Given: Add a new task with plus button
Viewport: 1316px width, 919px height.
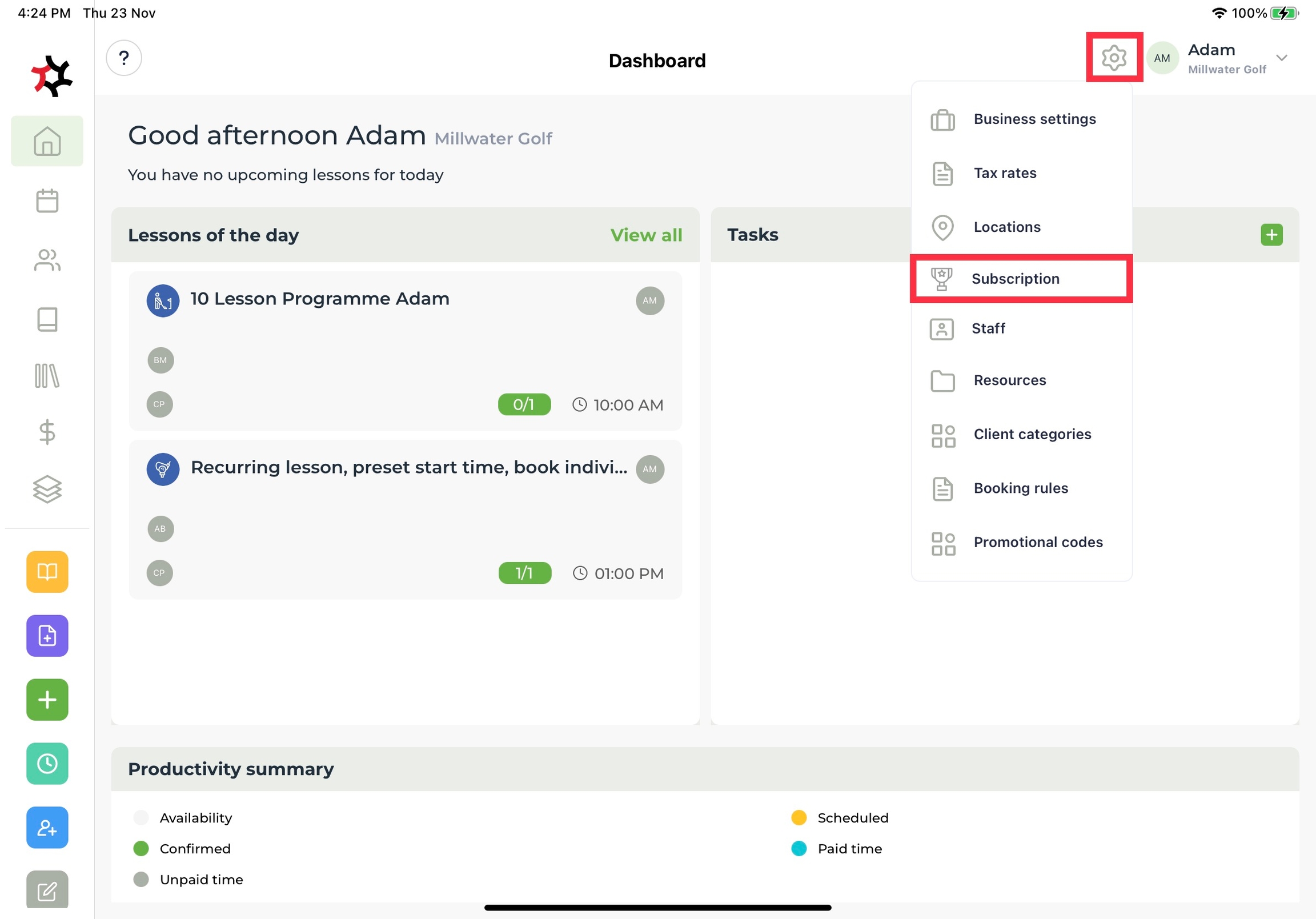Looking at the screenshot, I should tap(1271, 235).
